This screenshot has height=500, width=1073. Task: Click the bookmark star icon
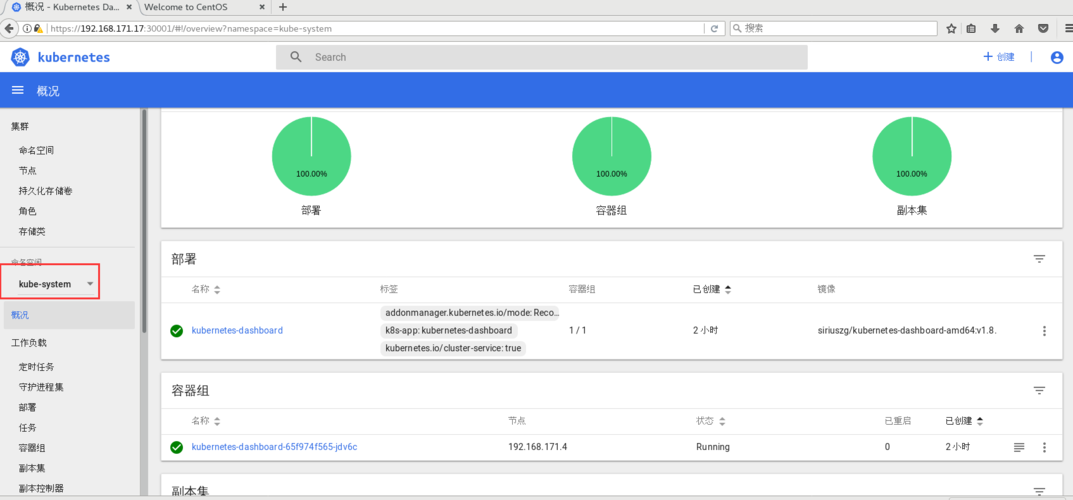(951, 29)
